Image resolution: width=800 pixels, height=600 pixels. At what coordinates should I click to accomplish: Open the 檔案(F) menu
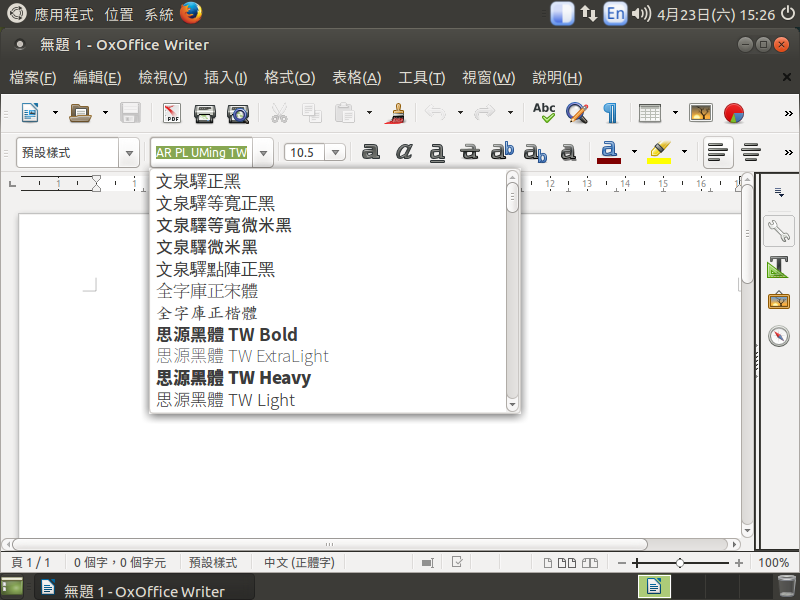[33, 78]
